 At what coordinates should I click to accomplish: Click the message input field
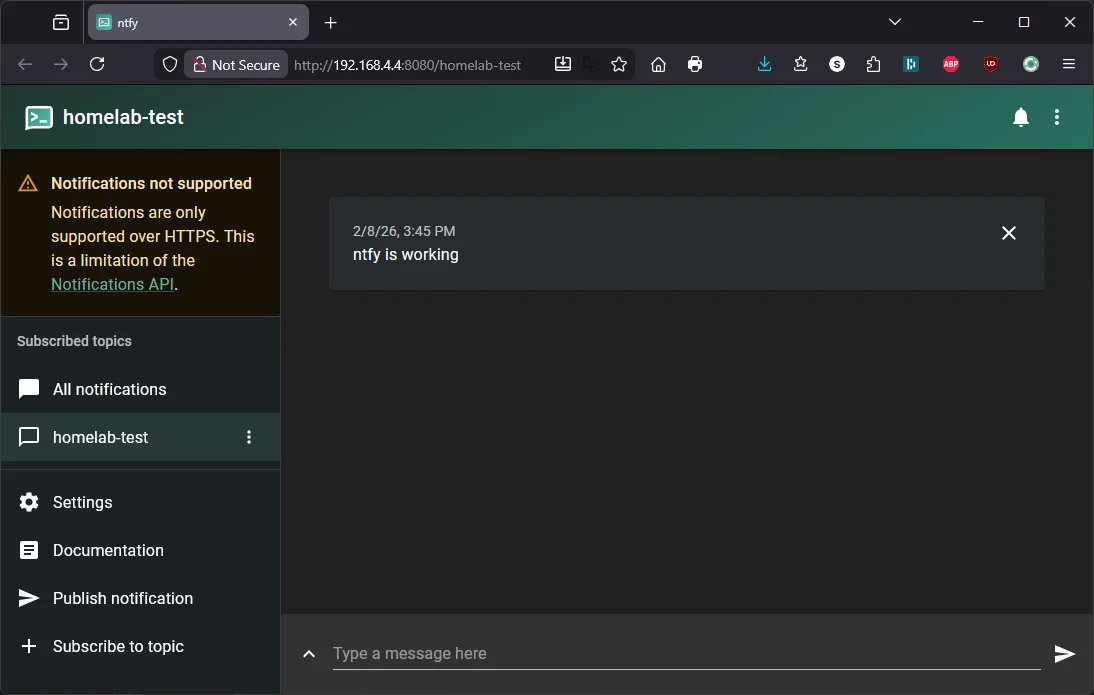pos(600,653)
